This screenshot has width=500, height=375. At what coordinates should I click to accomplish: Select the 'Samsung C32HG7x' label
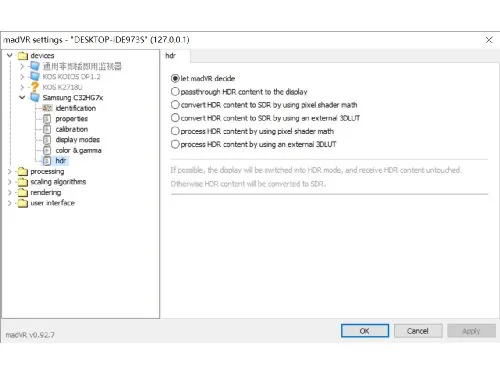pyautogui.click(x=73, y=98)
